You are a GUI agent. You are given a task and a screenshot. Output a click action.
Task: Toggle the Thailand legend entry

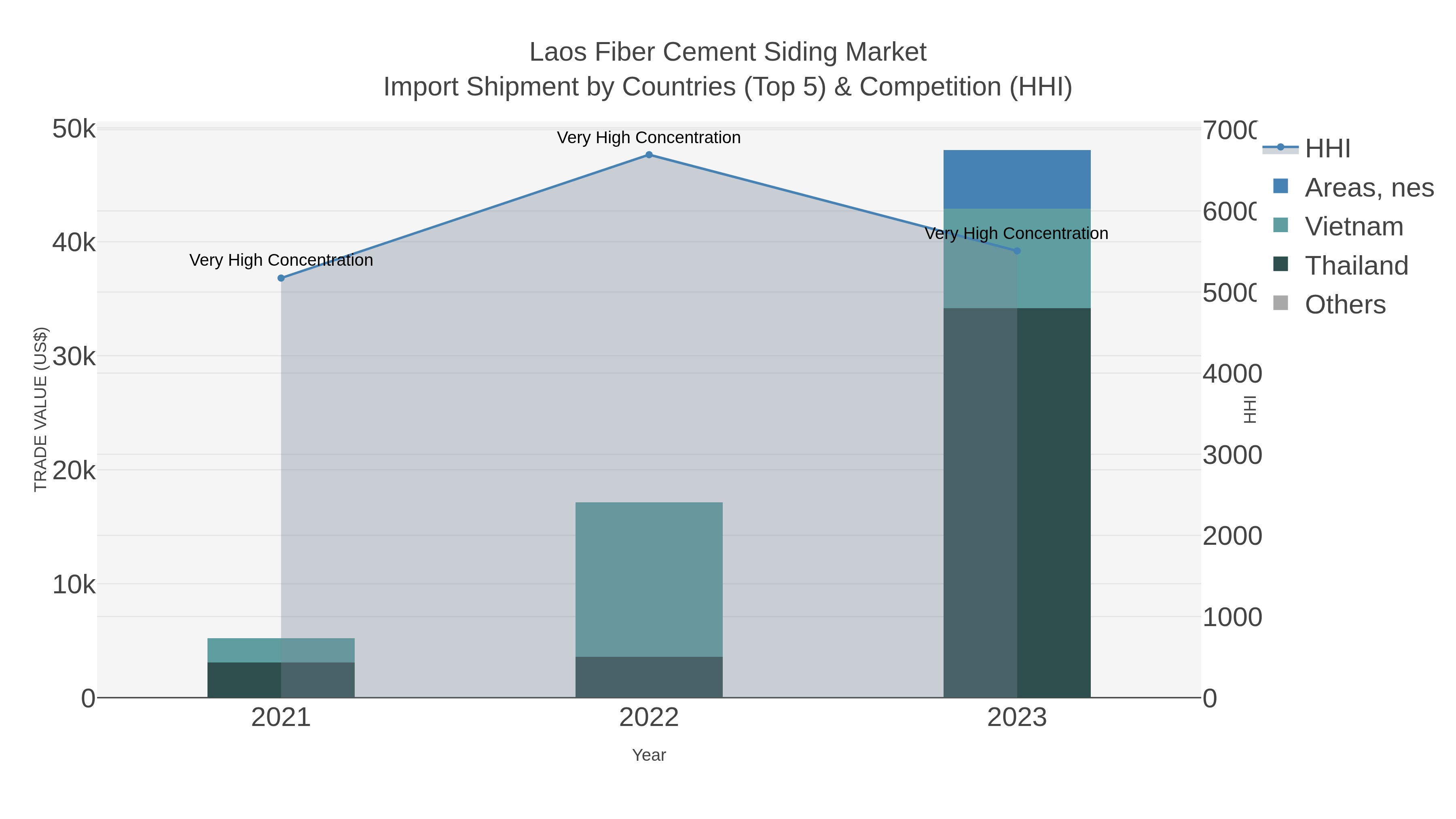(1340, 266)
